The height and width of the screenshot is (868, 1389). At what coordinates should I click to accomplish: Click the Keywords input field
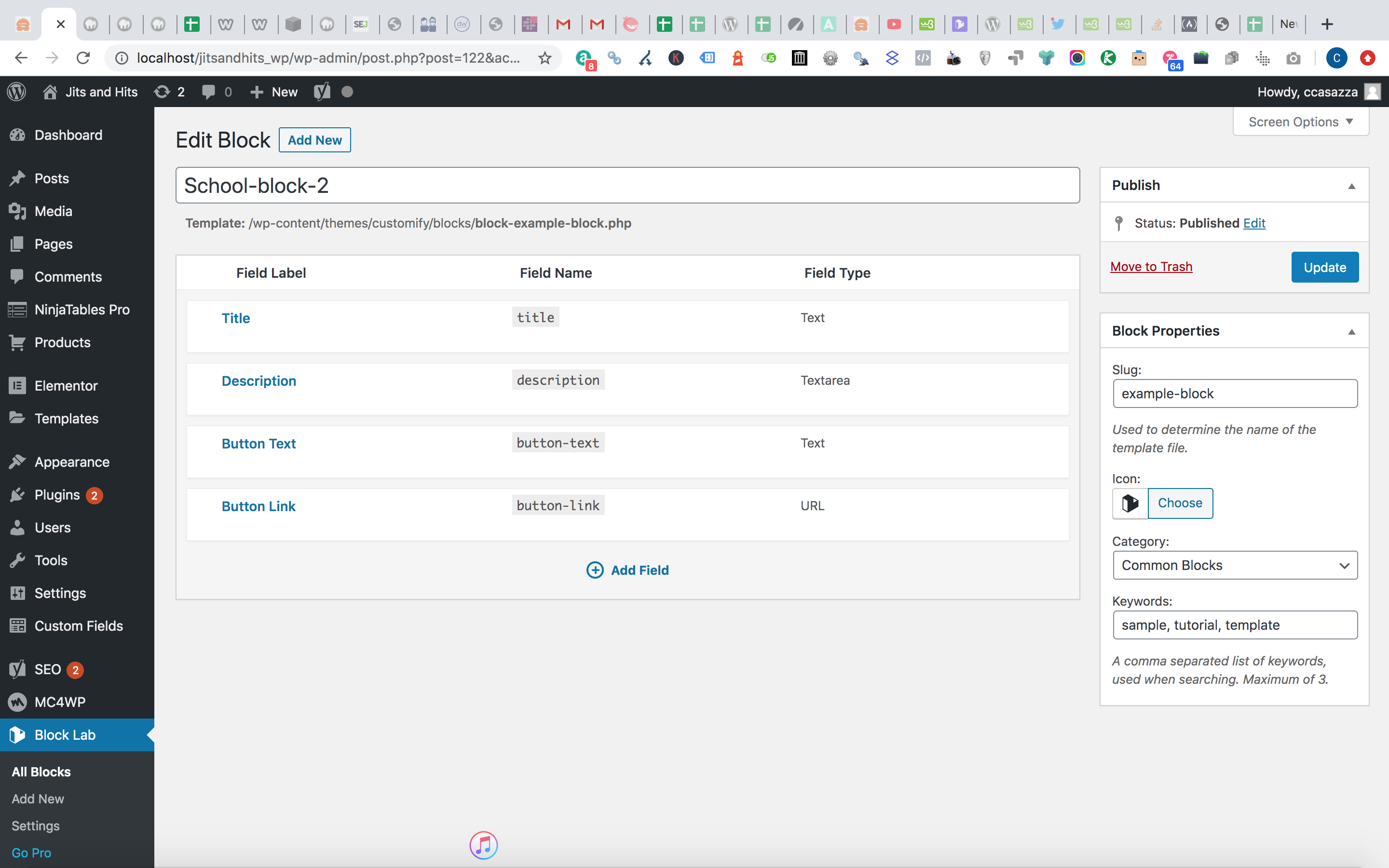coord(1234,624)
